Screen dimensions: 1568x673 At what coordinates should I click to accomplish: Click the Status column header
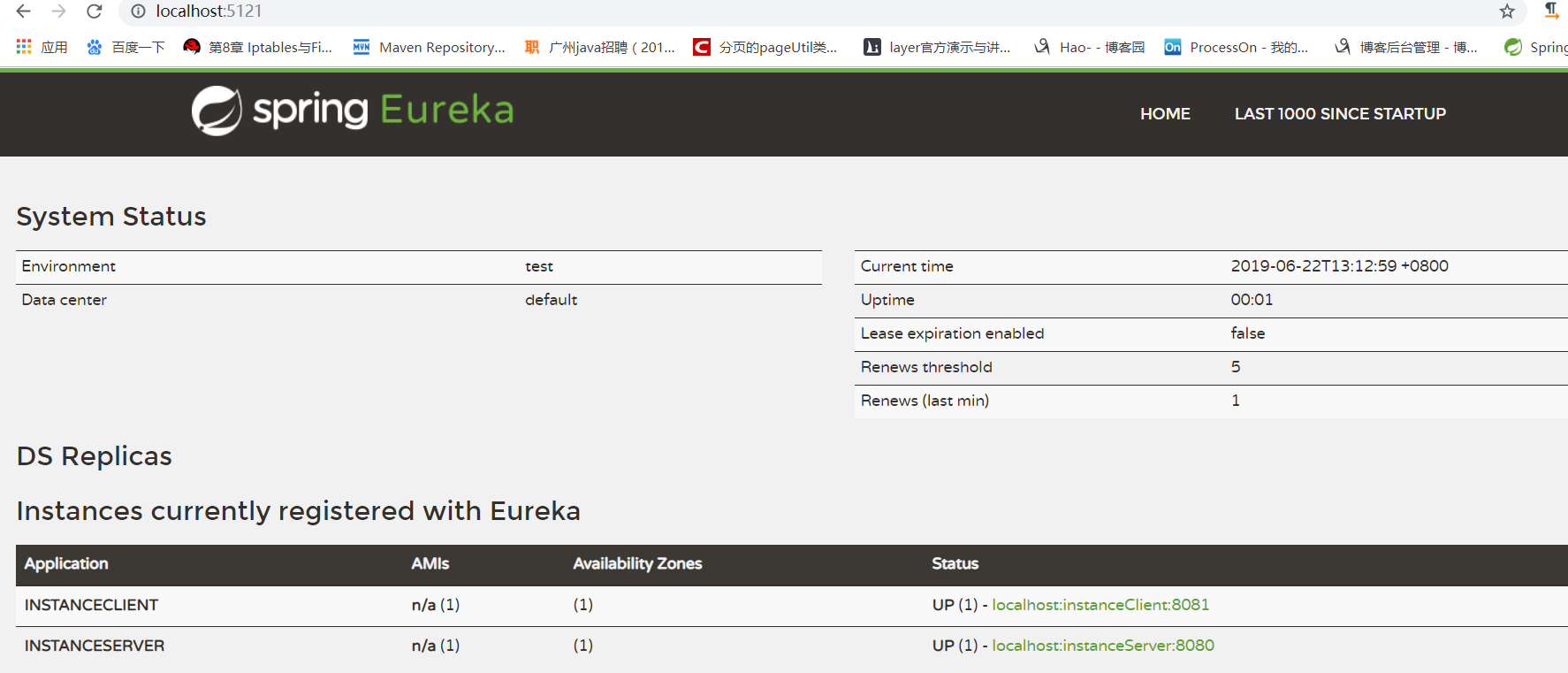(955, 564)
